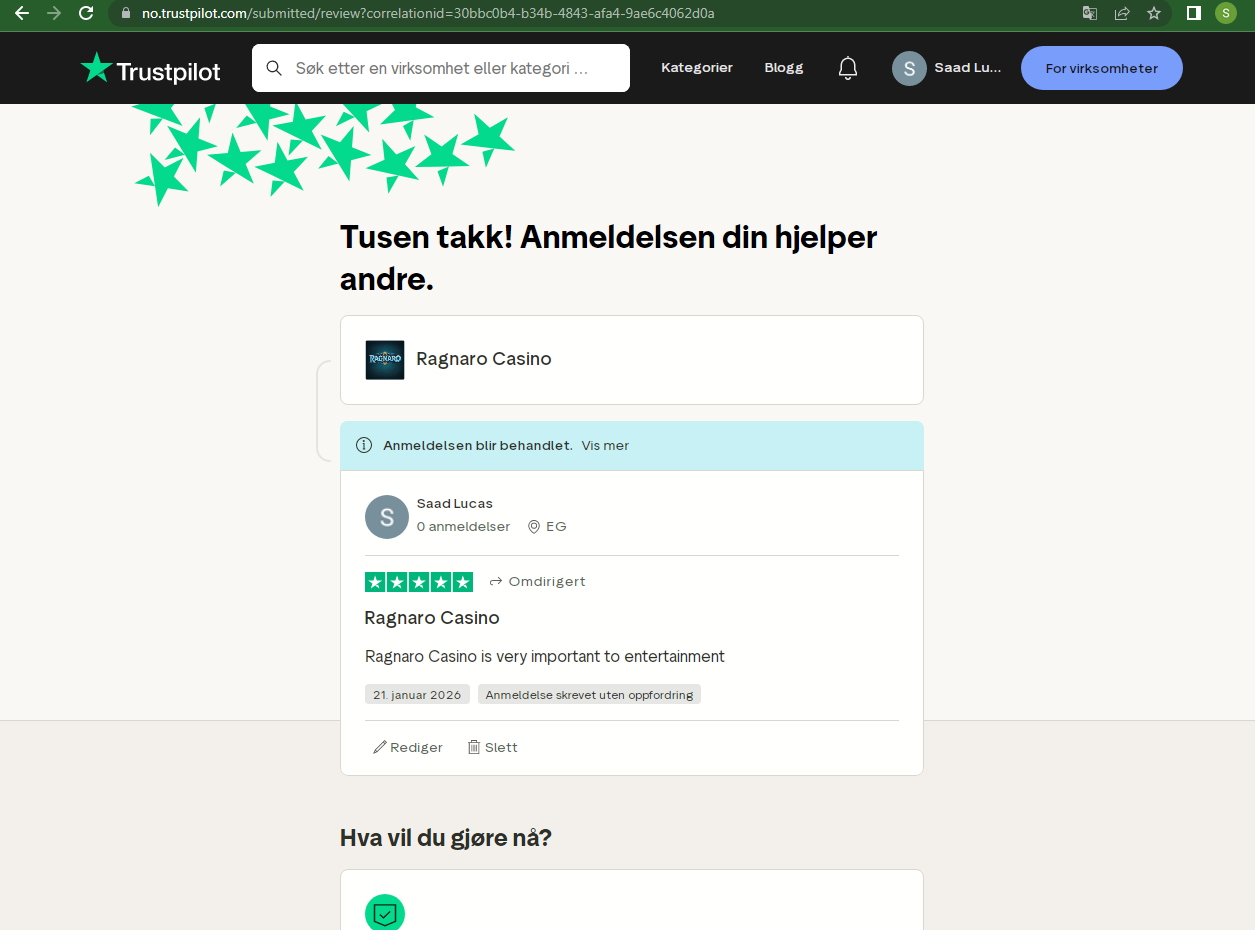Reload the page with refresh icon
The image size is (1255, 930).
(86, 13)
